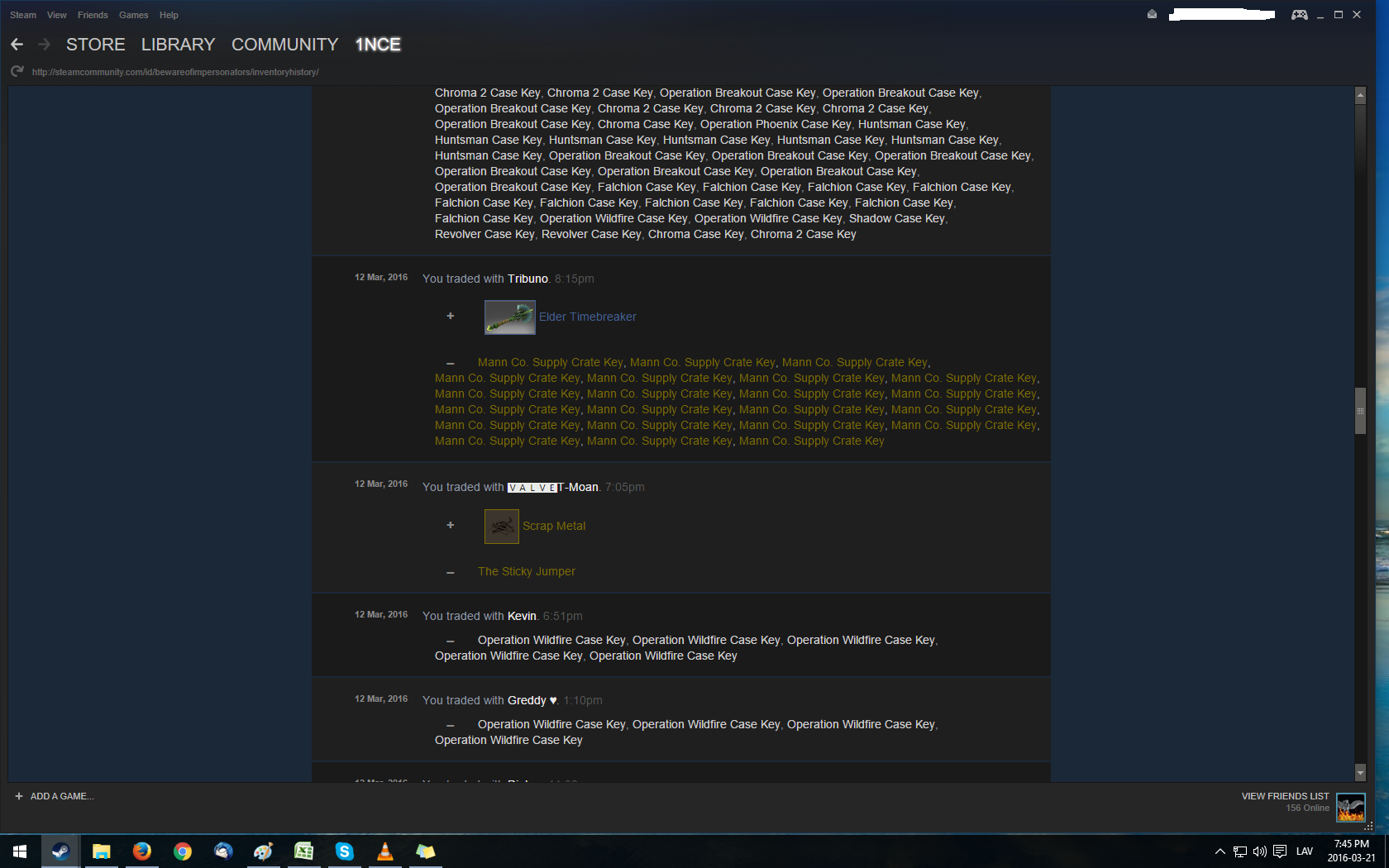The height and width of the screenshot is (868, 1389).
Task: Click the Elder Timebreaker item image
Action: click(509, 317)
